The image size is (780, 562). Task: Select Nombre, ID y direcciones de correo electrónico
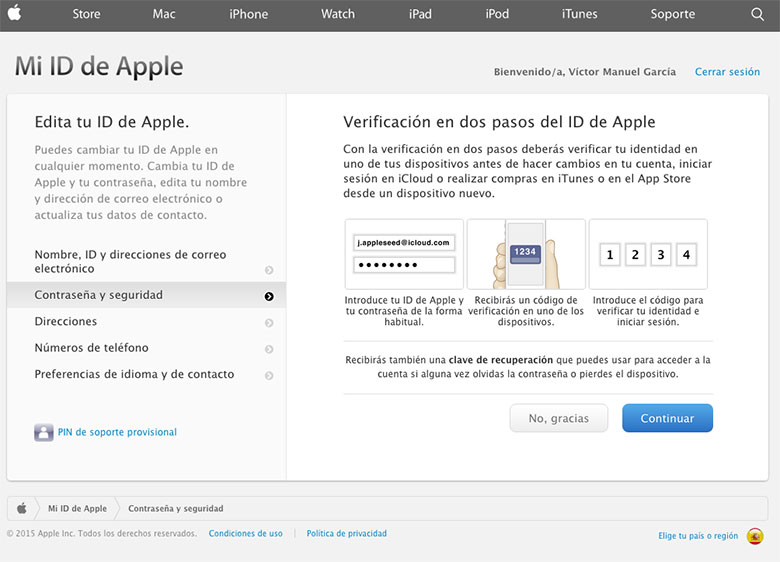(146, 261)
